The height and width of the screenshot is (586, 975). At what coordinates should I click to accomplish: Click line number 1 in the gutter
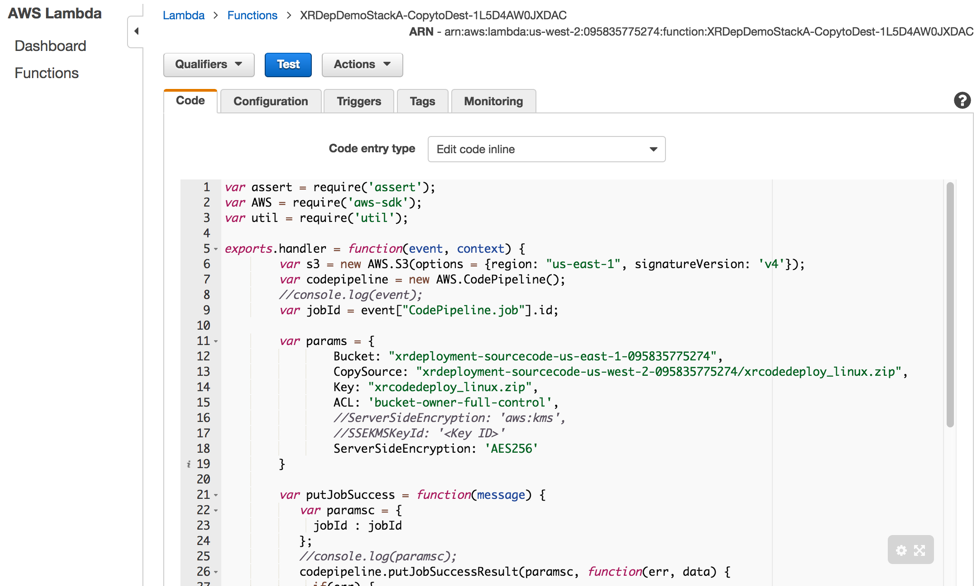coord(206,187)
